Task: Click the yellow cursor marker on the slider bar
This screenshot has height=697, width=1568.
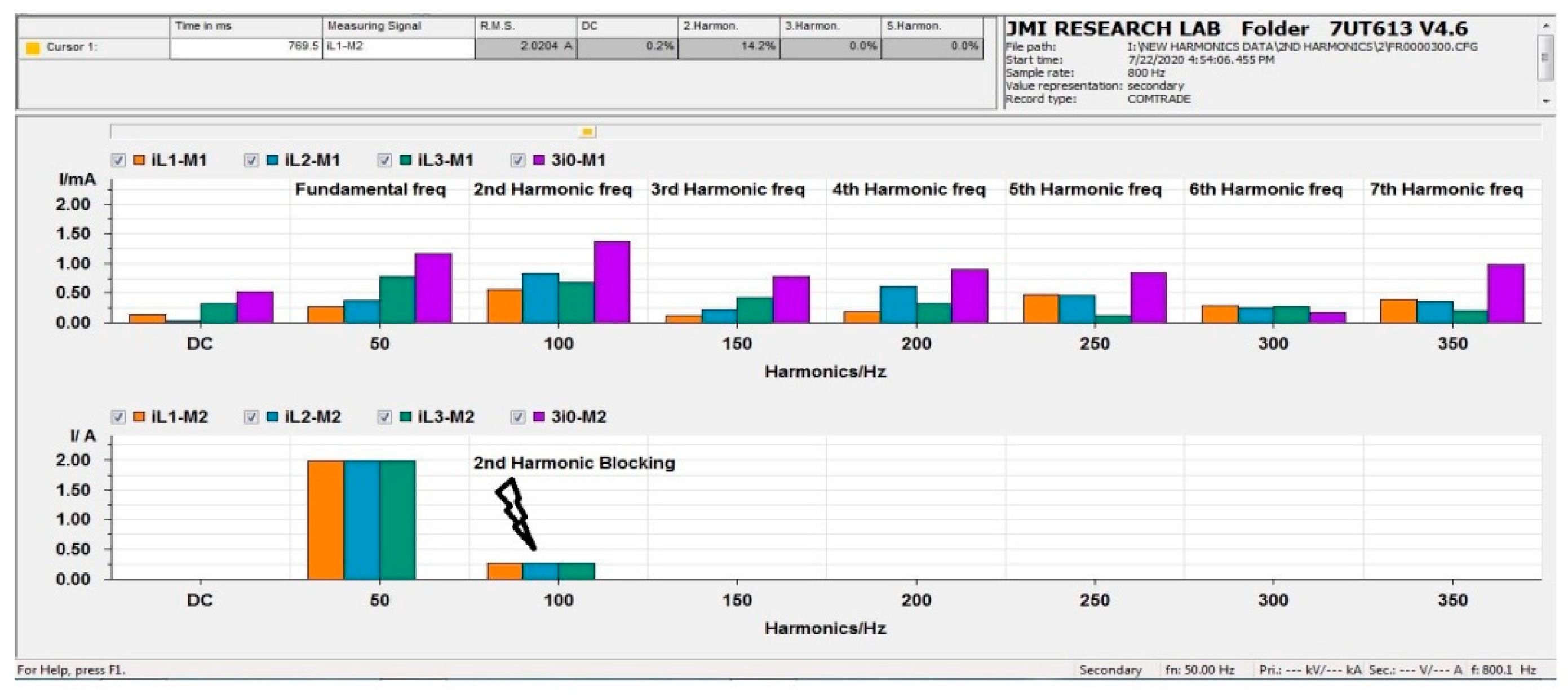Action: point(587,131)
